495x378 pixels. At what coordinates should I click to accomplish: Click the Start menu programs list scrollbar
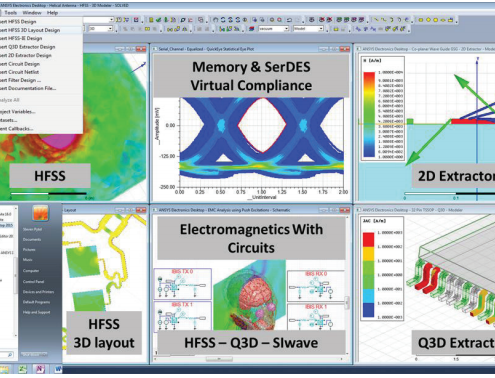coord(15,277)
